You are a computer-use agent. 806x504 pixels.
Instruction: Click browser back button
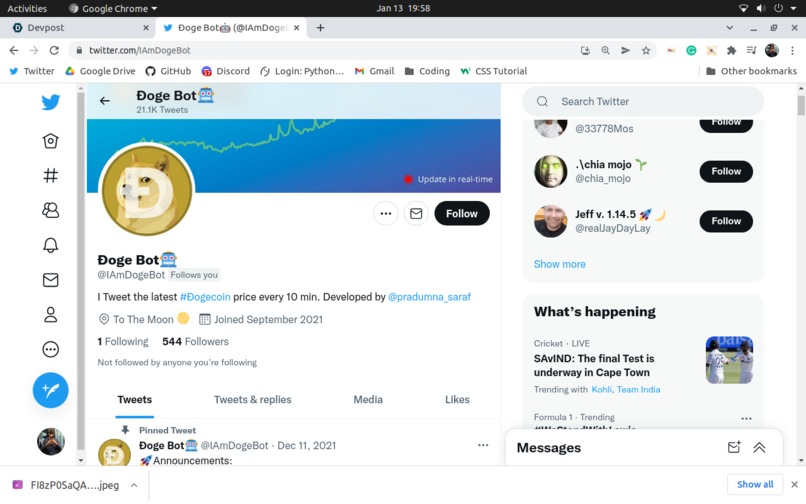point(14,50)
